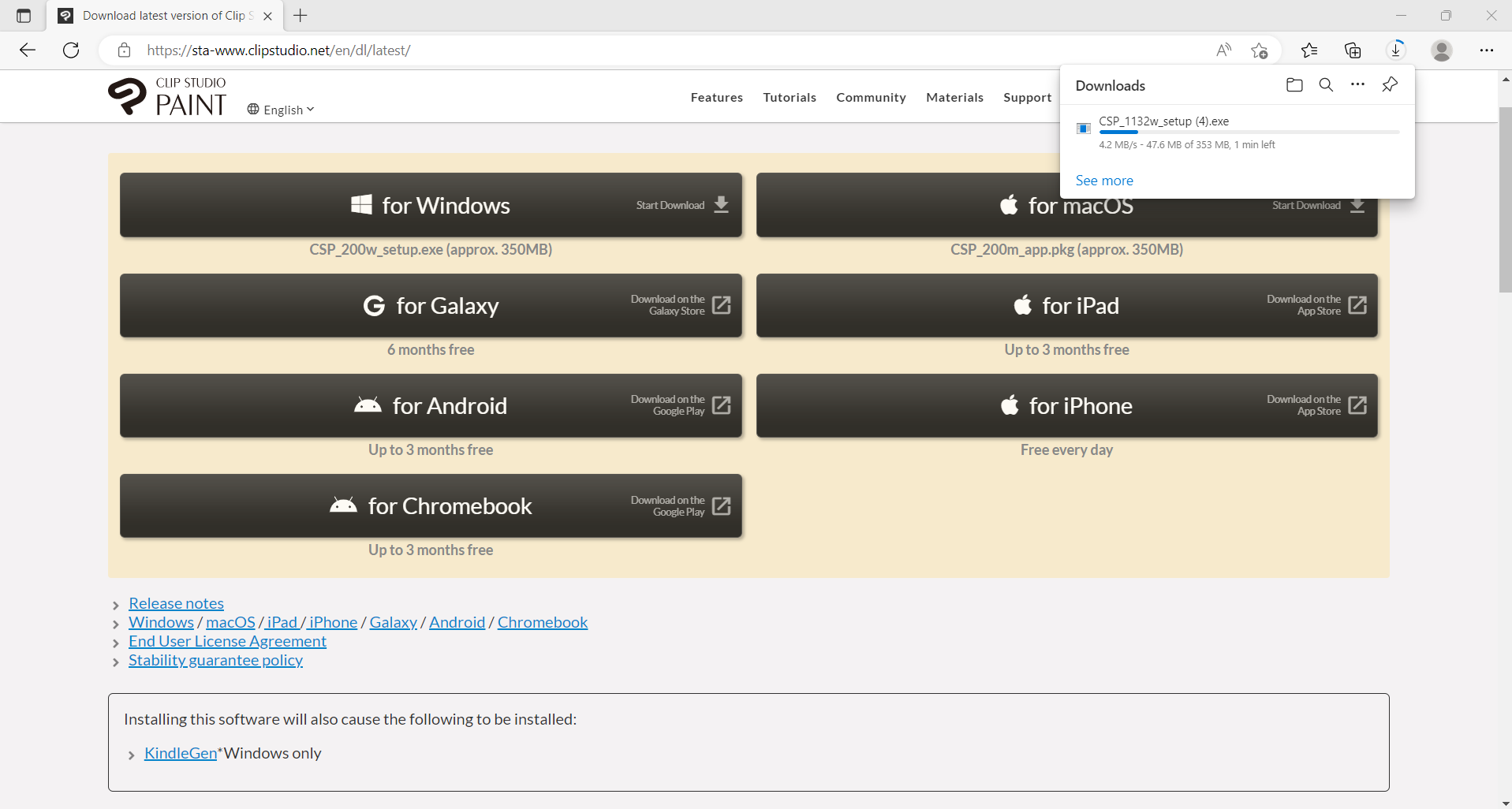Open the user profile icon

click(x=1442, y=50)
